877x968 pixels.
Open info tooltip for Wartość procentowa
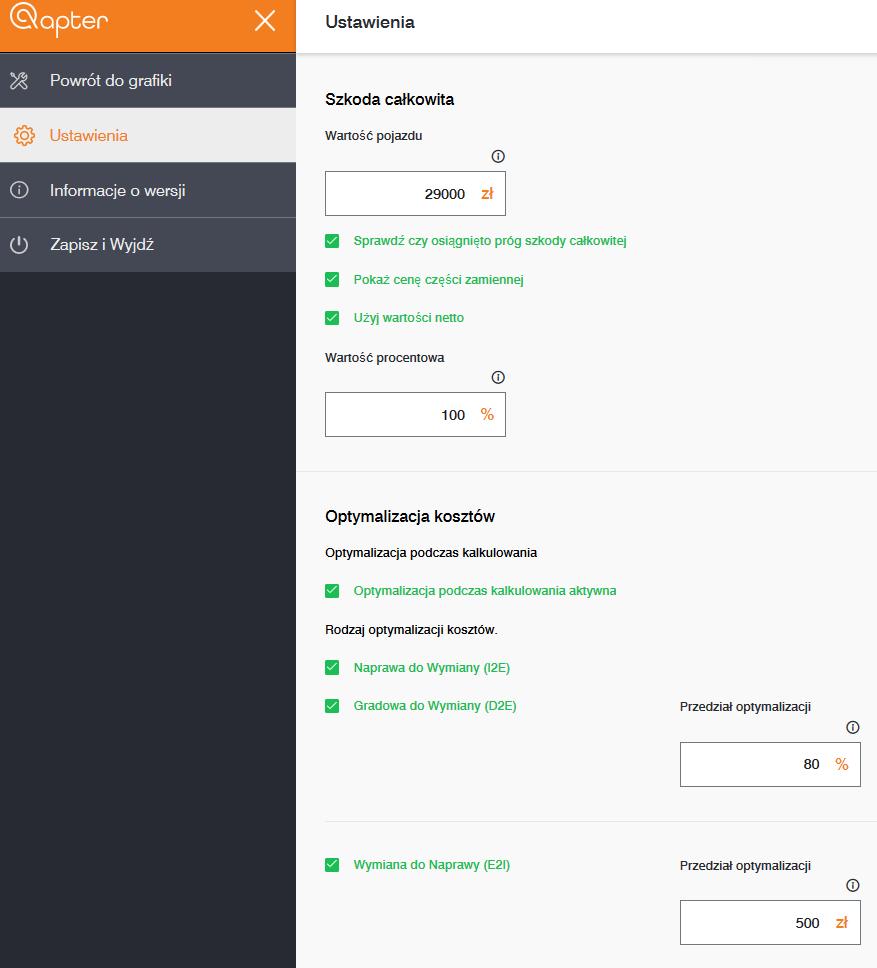click(x=498, y=377)
